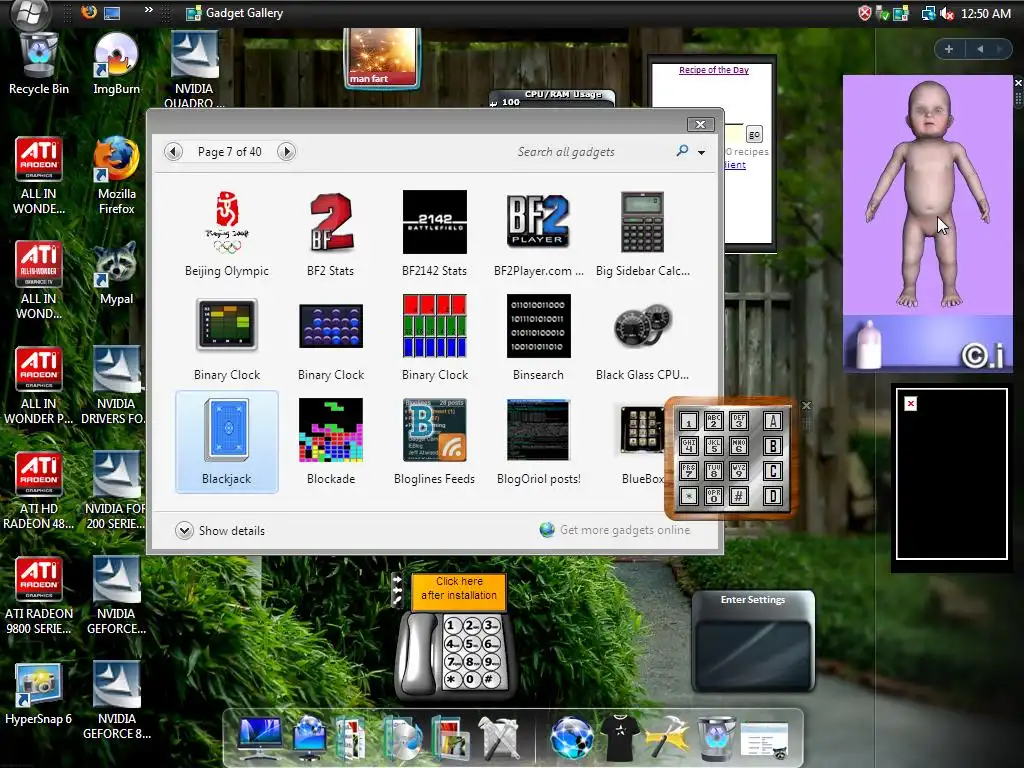Open the monitor icon in dock
The image size is (1024, 768).
pos(261,738)
